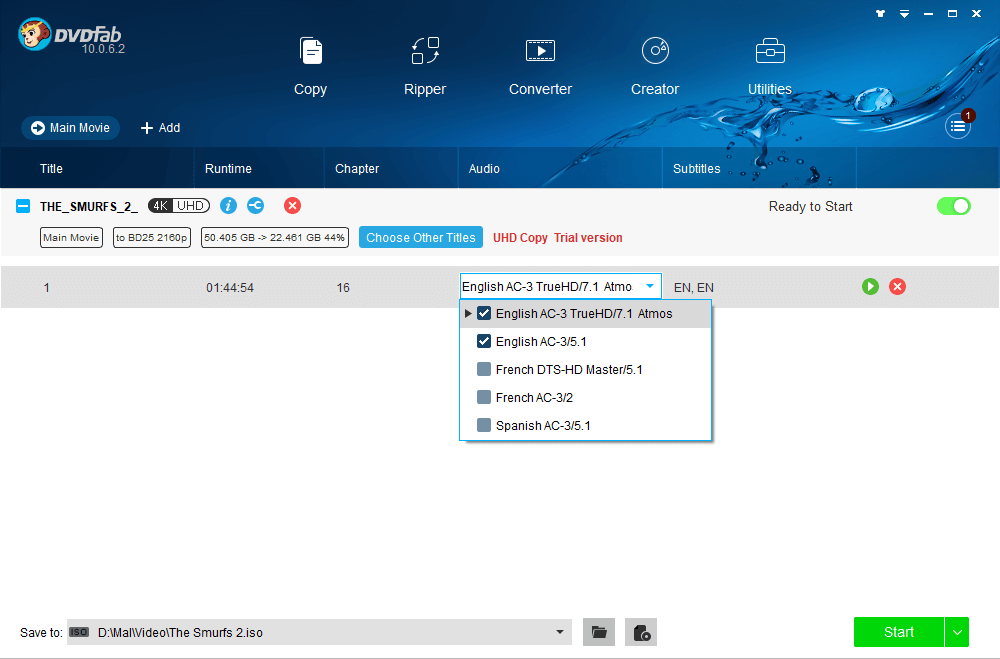Open the Creator module
The width and height of the screenshot is (1000, 659).
coord(655,66)
